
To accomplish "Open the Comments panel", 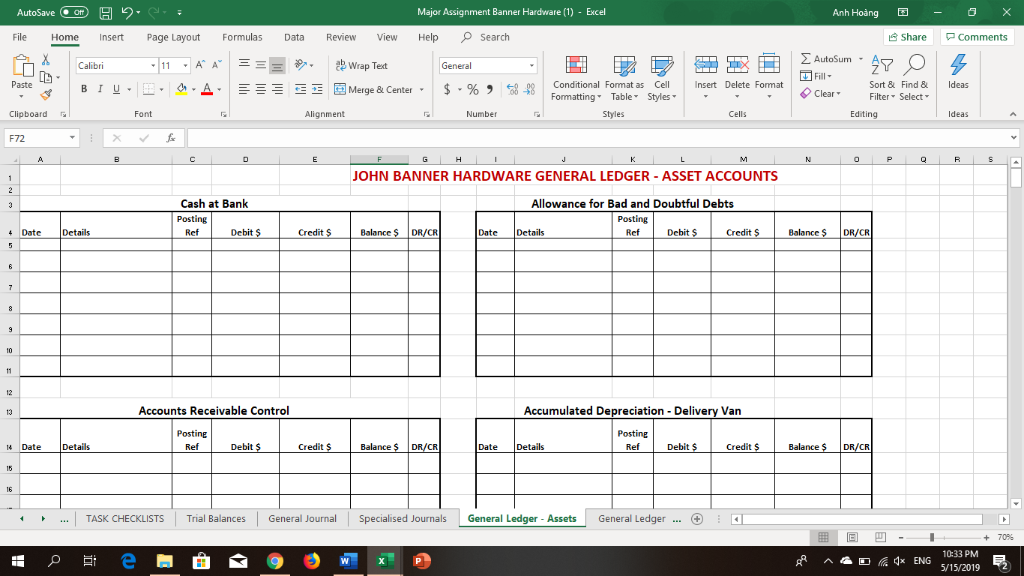I will click(977, 36).
